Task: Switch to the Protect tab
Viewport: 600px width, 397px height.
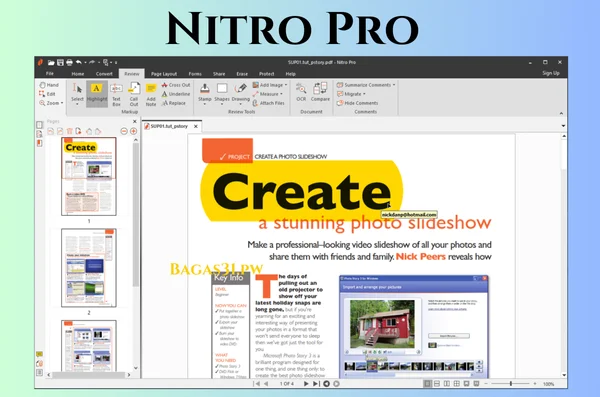Action: (266, 74)
